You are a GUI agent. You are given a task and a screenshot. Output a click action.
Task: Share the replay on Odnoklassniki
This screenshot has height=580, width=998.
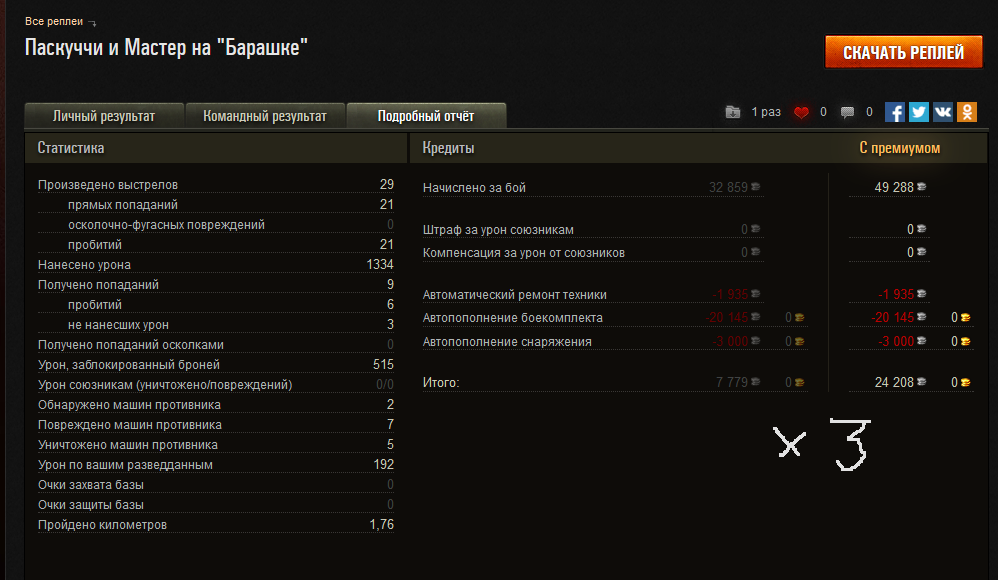pyautogui.click(x=967, y=112)
